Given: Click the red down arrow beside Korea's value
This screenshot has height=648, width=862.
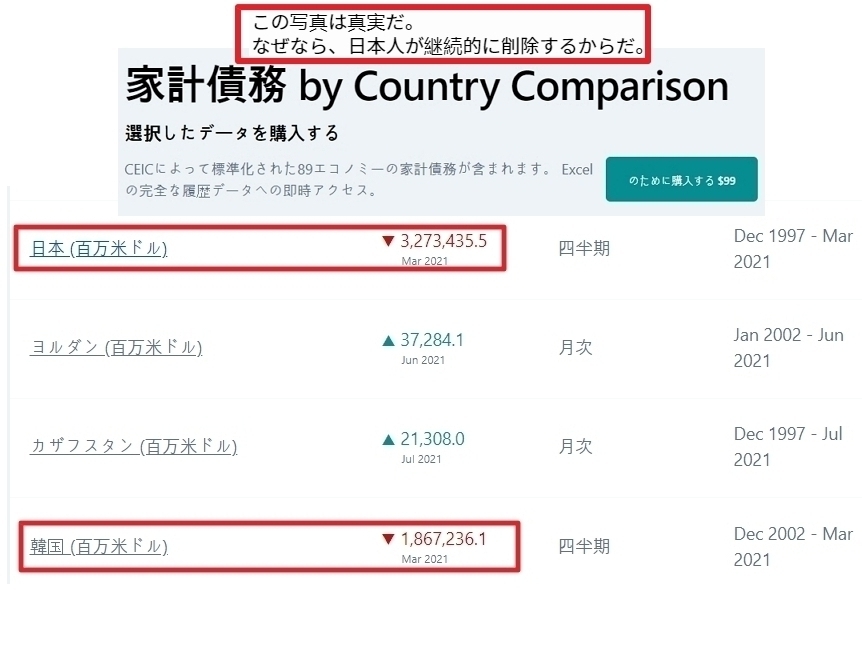Looking at the screenshot, I should 388,540.
